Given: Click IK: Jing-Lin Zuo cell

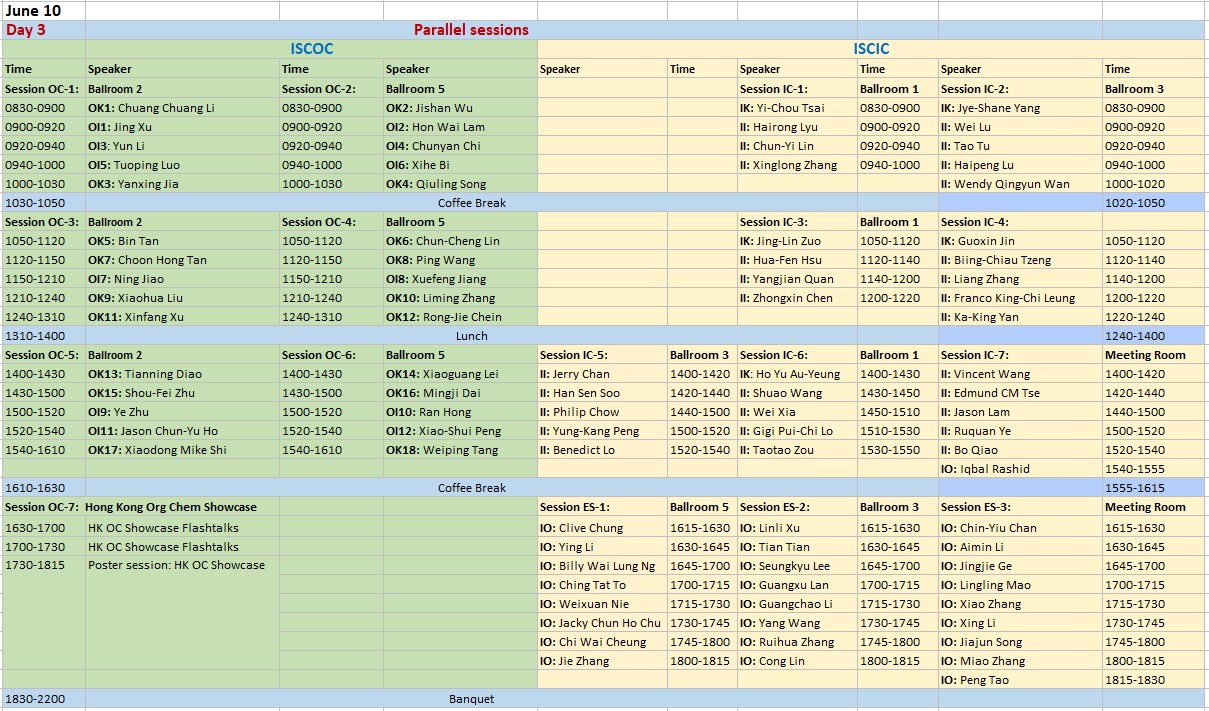Looking at the screenshot, I should coord(797,241).
